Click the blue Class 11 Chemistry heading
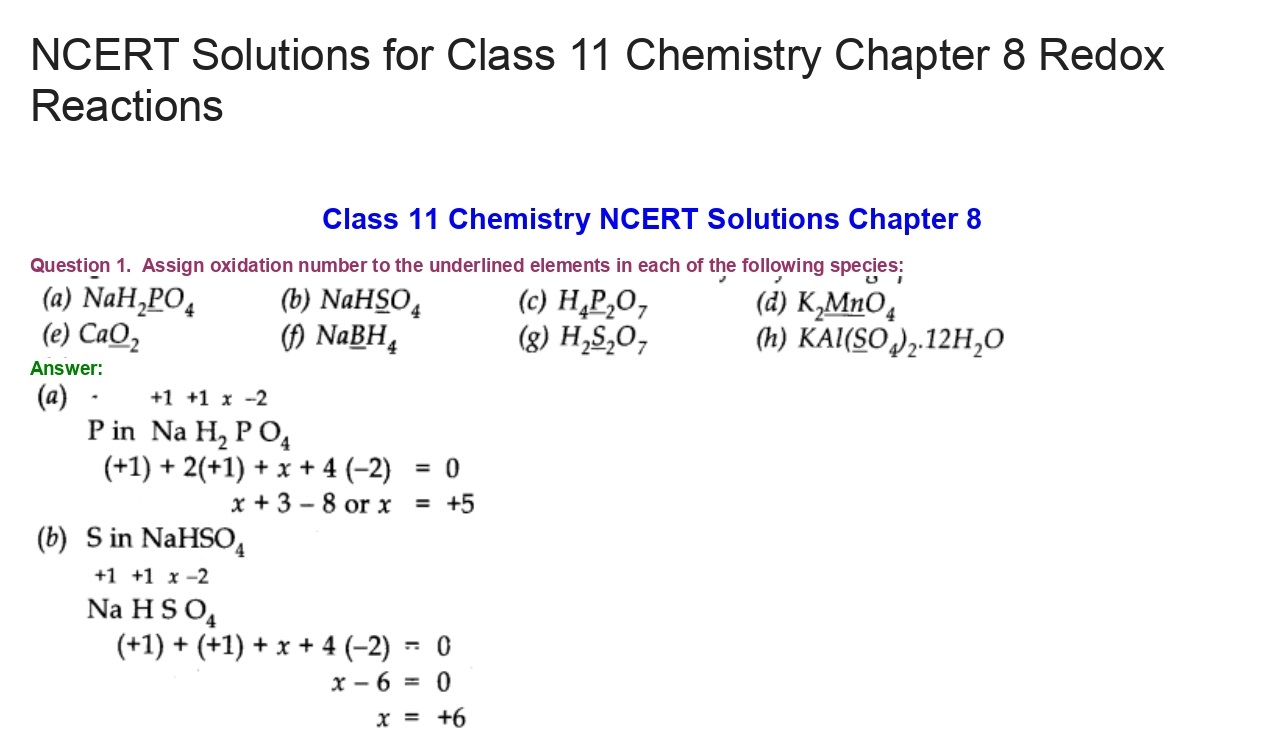This screenshot has height=733, width=1275. tap(651, 219)
